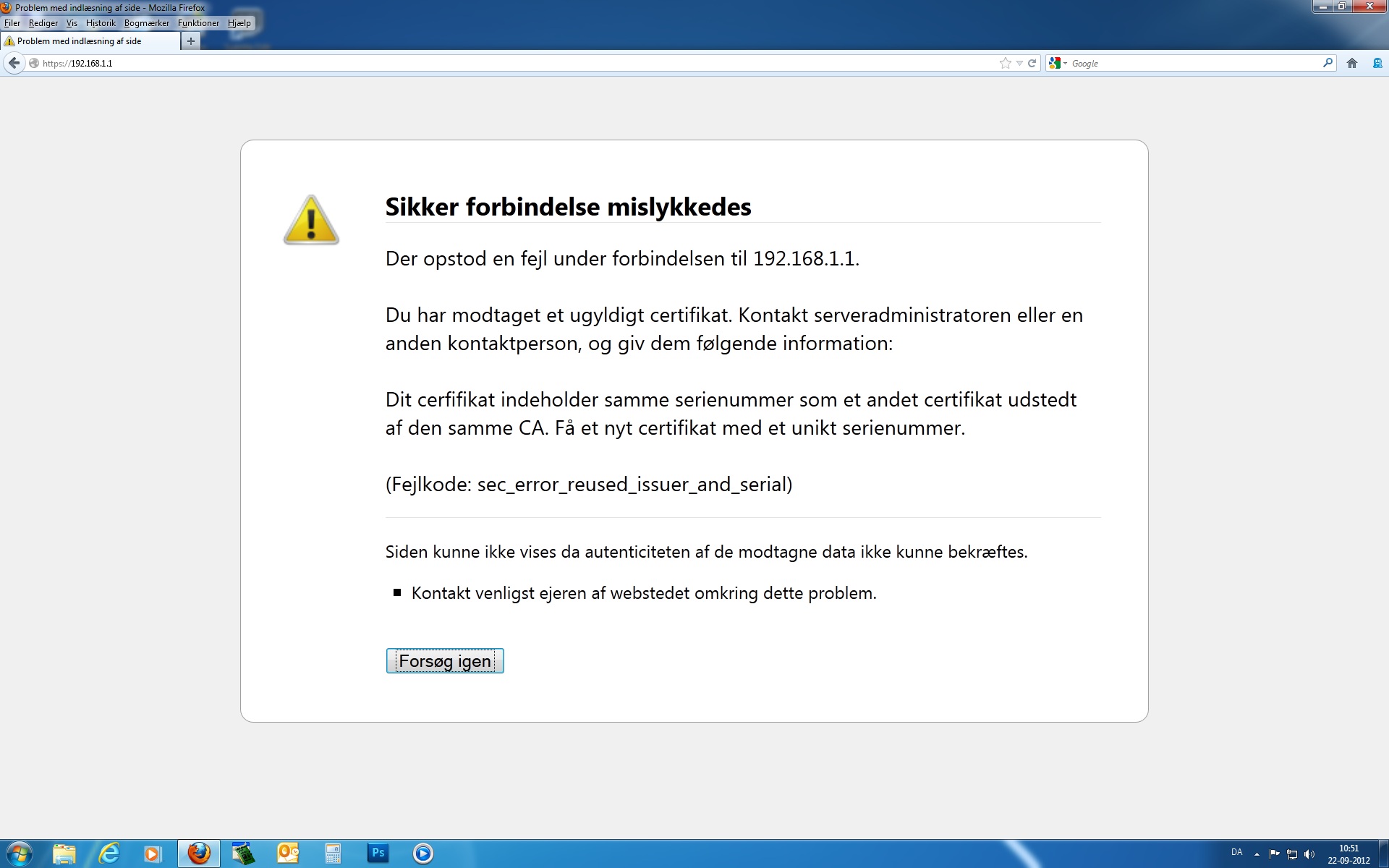Open a new tab with plus button
This screenshot has height=868, width=1389.
[191, 41]
